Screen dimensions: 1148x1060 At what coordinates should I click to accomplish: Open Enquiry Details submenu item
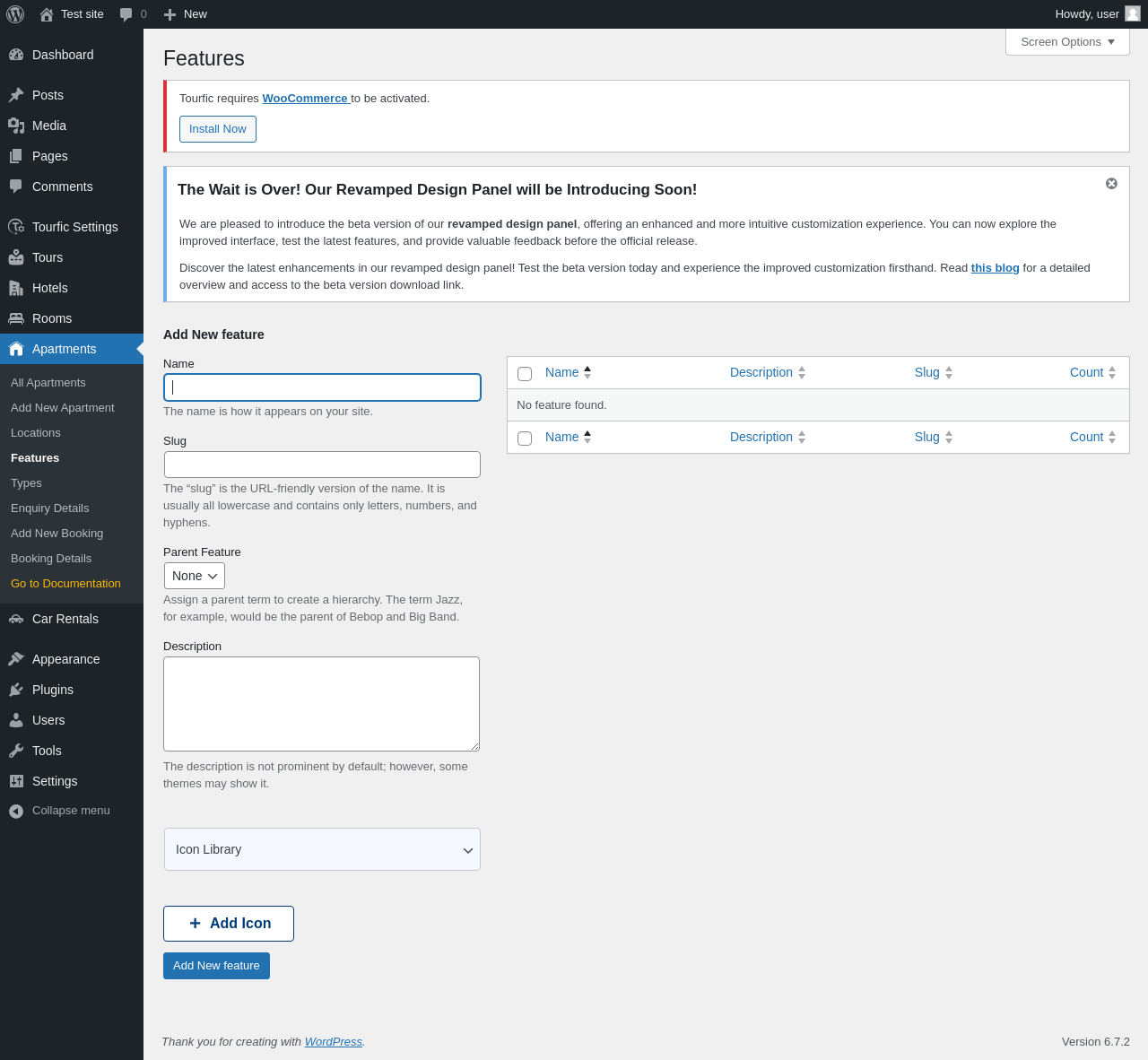tap(50, 508)
